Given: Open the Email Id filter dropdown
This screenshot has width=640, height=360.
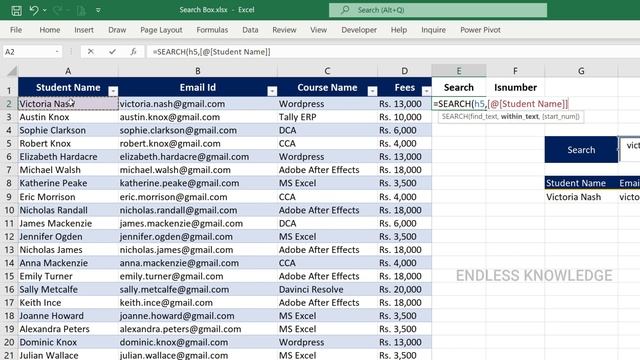Looking at the screenshot, I should tap(272, 91).
